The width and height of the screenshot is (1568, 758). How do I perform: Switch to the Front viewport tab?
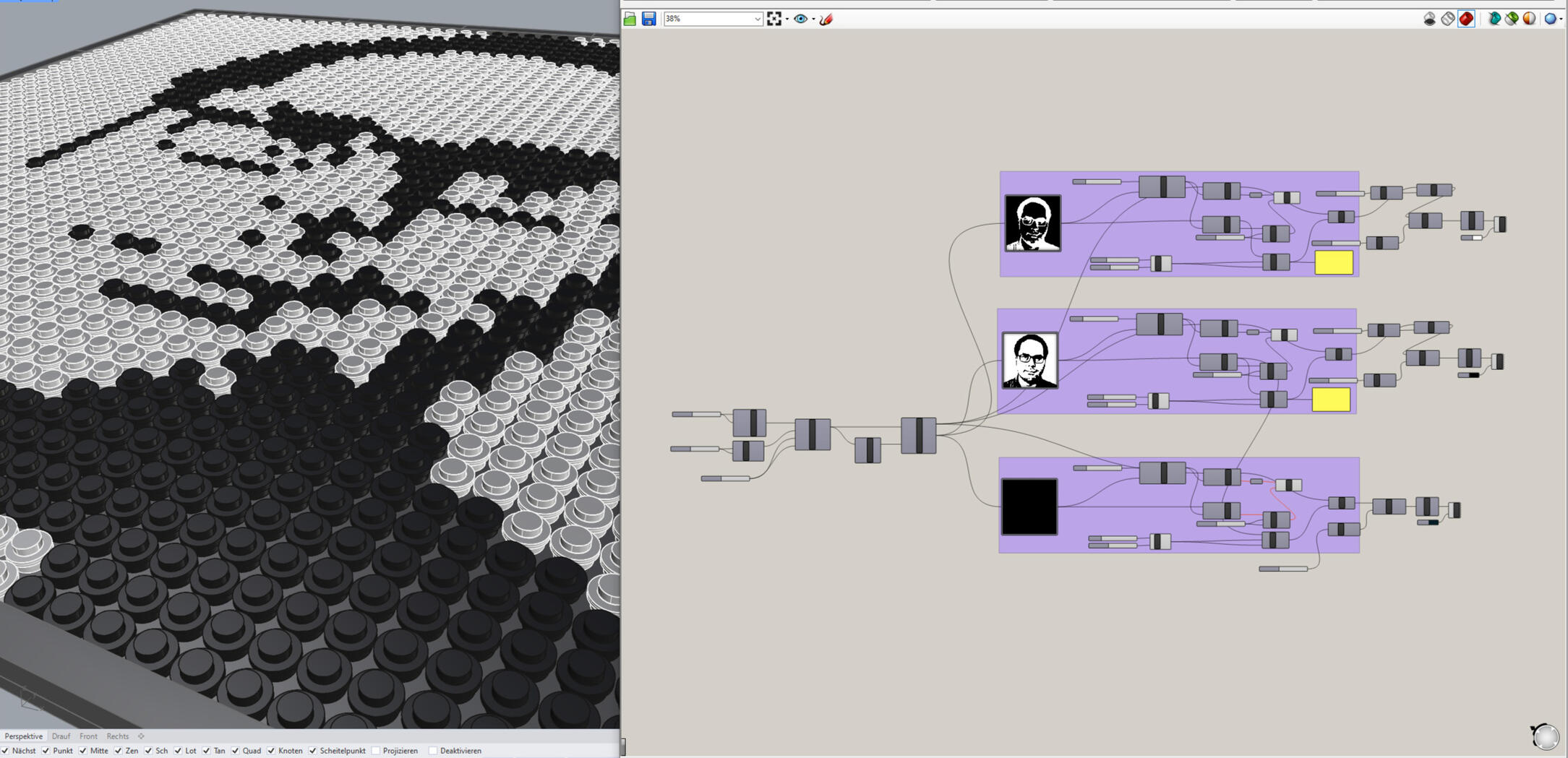point(88,736)
